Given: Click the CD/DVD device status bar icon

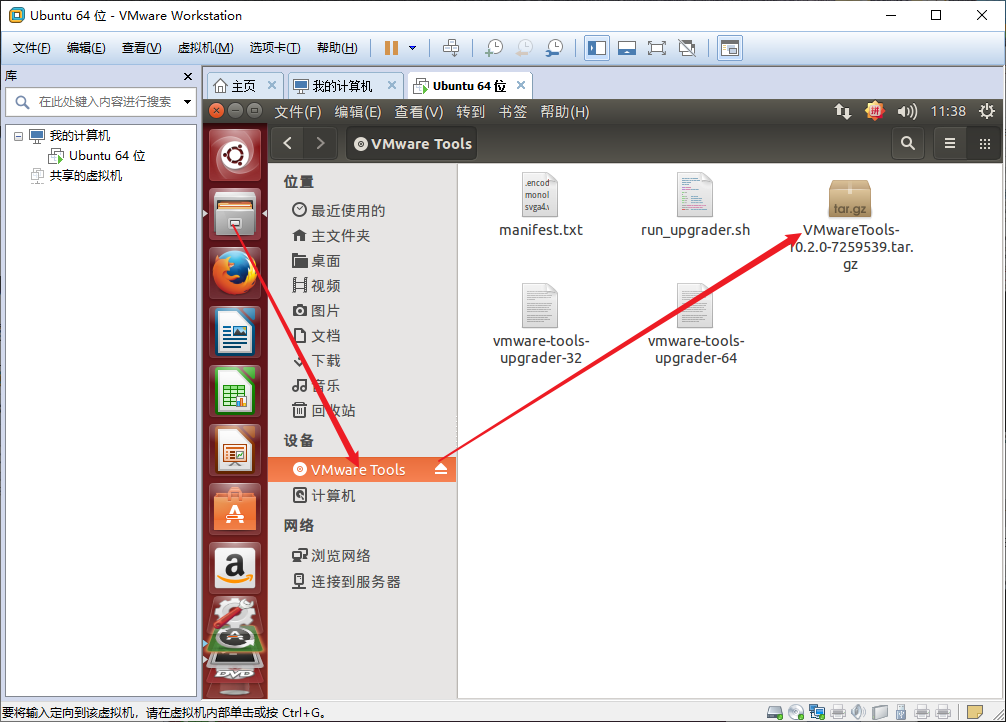Looking at the screenshot, I should pos(796,712).
